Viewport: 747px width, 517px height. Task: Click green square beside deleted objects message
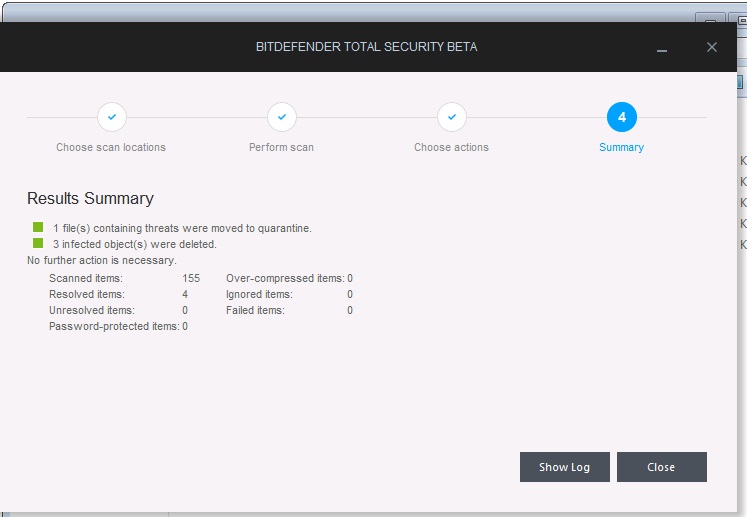click(x=38, y=243)
